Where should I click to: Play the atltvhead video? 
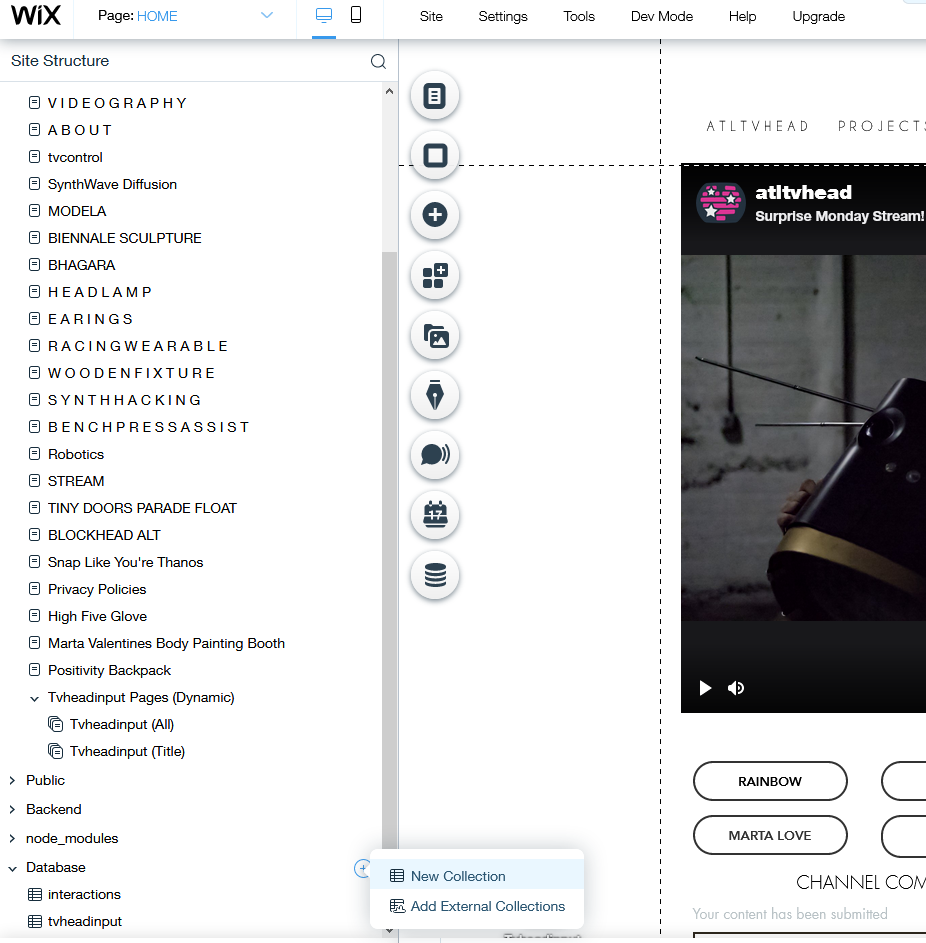(705, 688)
